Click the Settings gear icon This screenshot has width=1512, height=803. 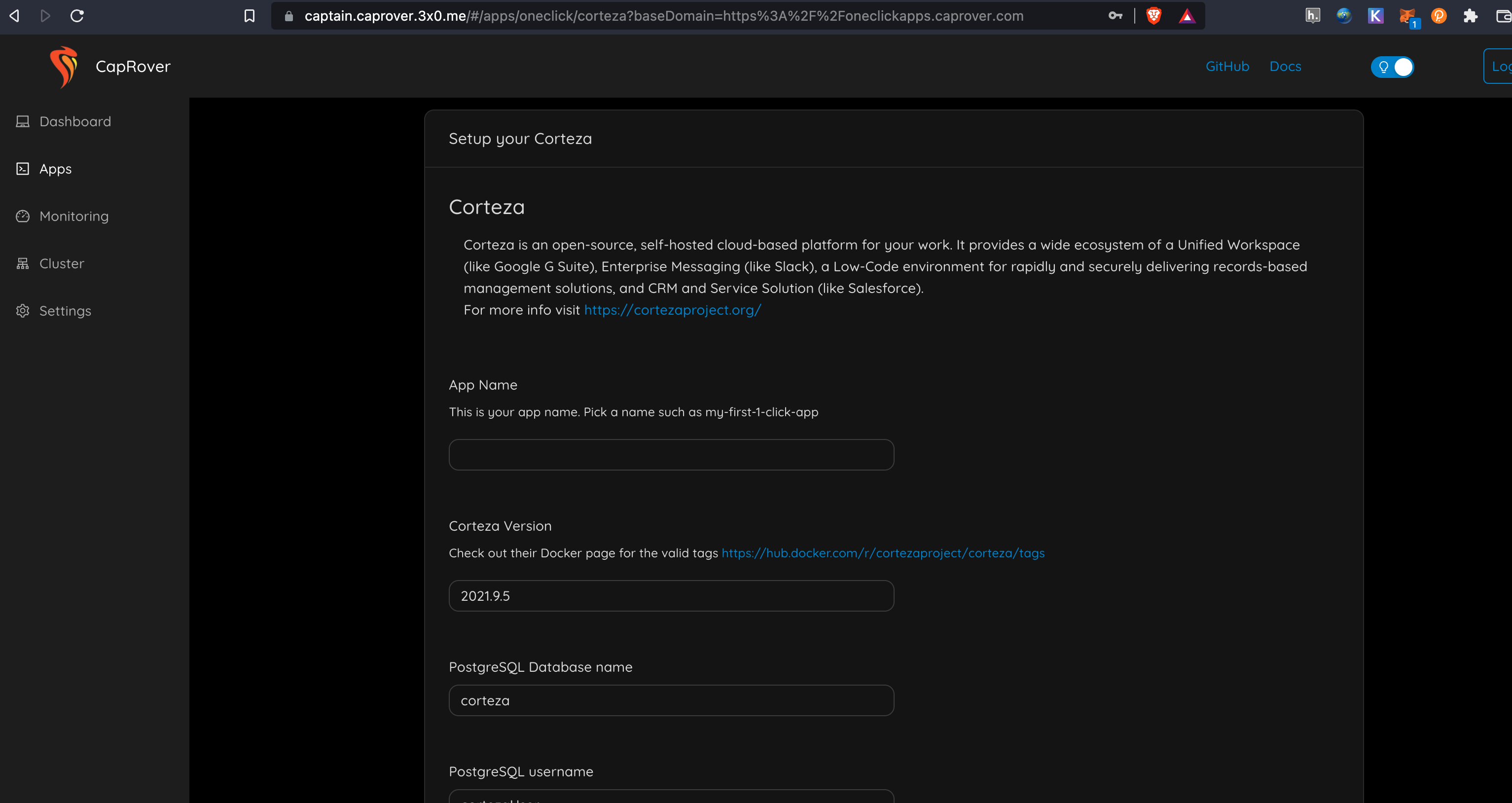click(x=23, y=311)
